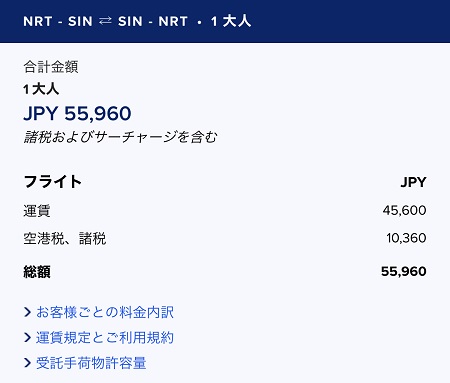The height and width of the screenshot is (383, 450).
Task: Click the 1 大人 passenger count in header
Action: coord(231,21)
